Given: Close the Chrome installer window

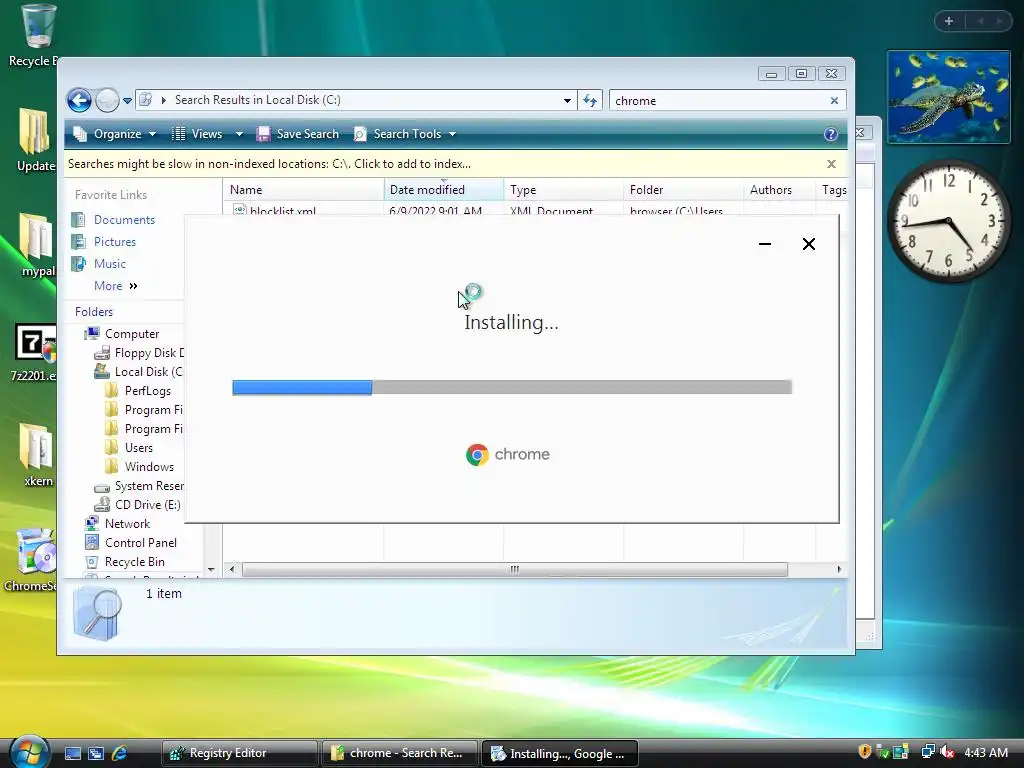Looking at the screenshot, I should pyautogui.click(x=808, y=244).
